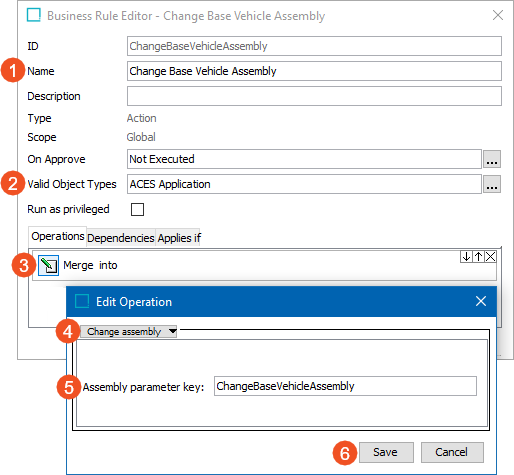Close the Business Rule Editor window
This screenshot has width=514, height=475.
[498, 15]
